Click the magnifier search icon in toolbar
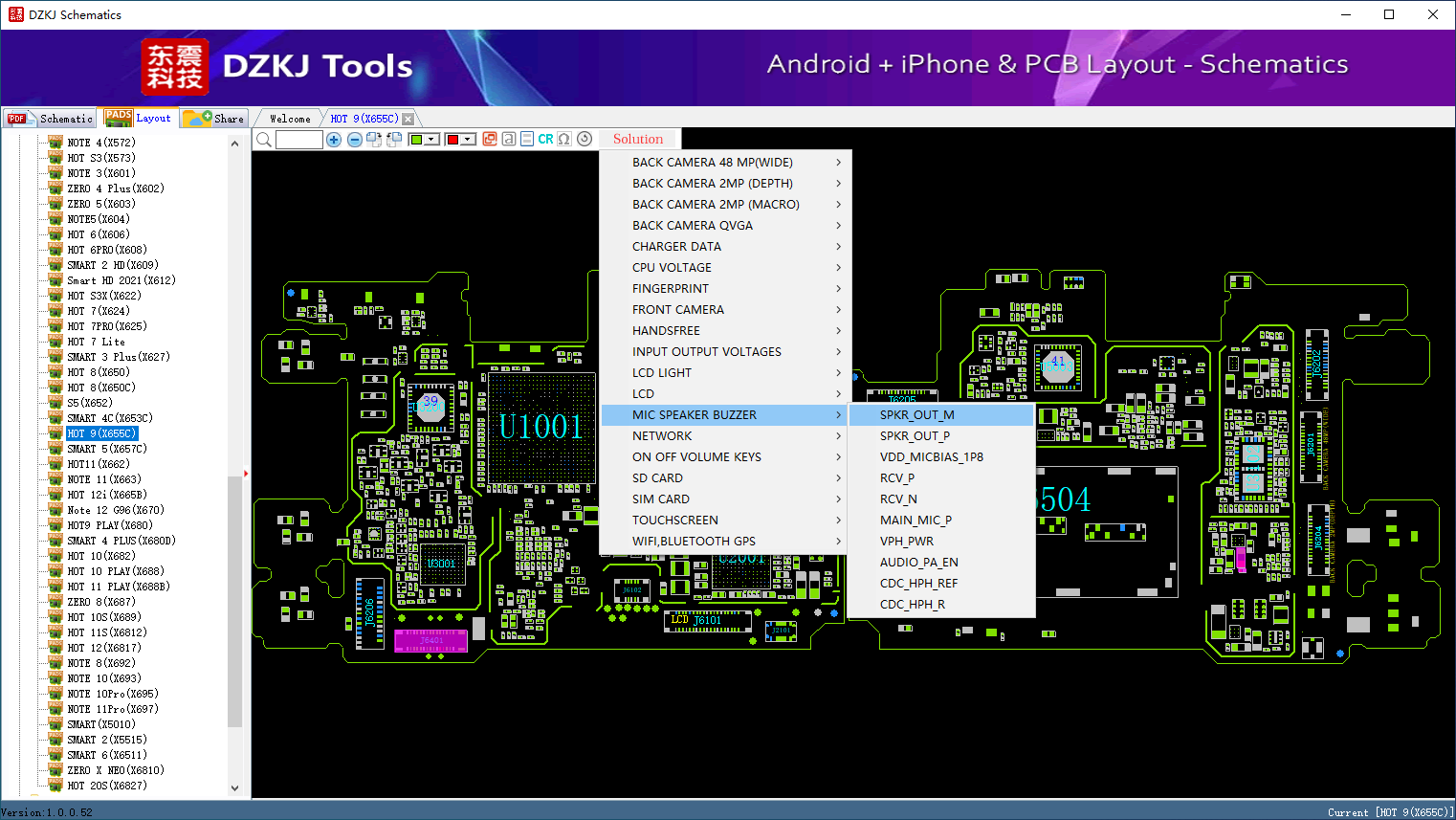1456x820 pixels. pos(264,140)
